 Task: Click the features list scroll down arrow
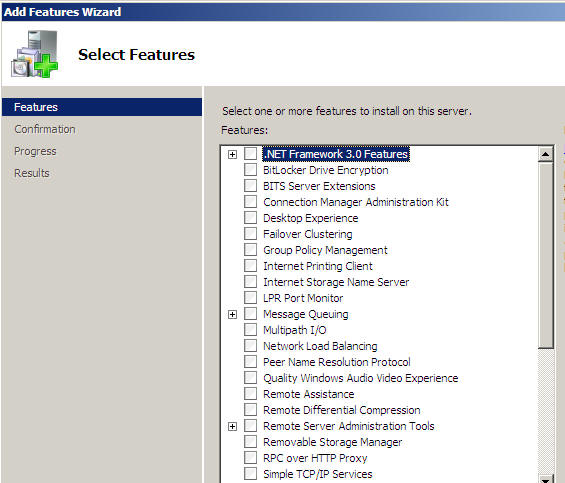point(546,479)
